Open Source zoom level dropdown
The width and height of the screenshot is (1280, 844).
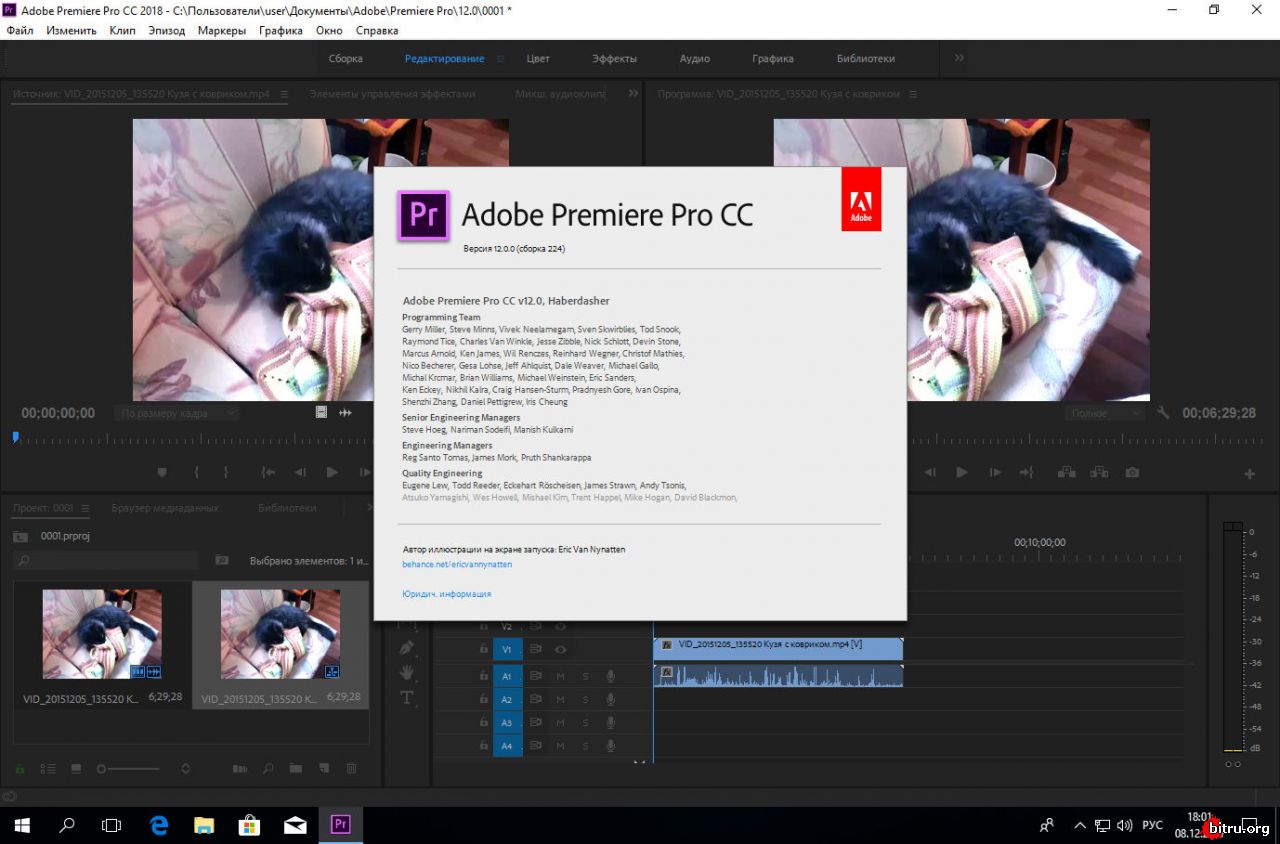click(176, 413)
